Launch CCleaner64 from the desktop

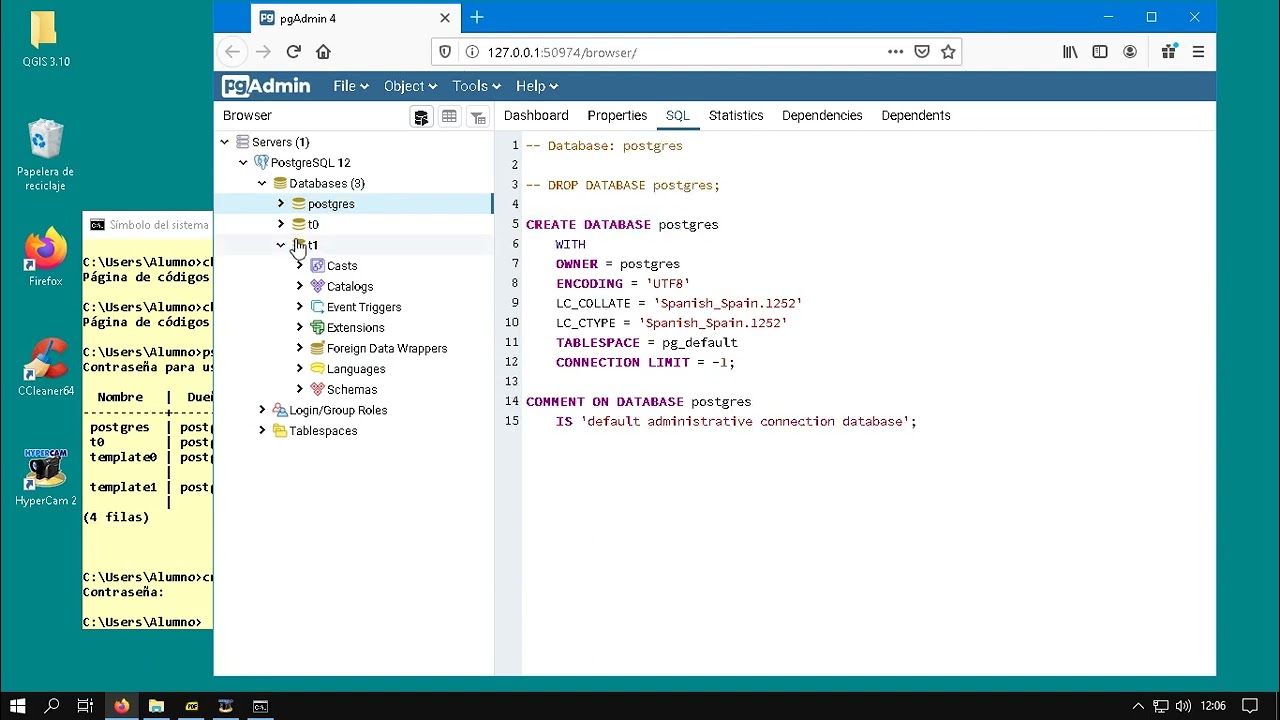pos(46,368)
